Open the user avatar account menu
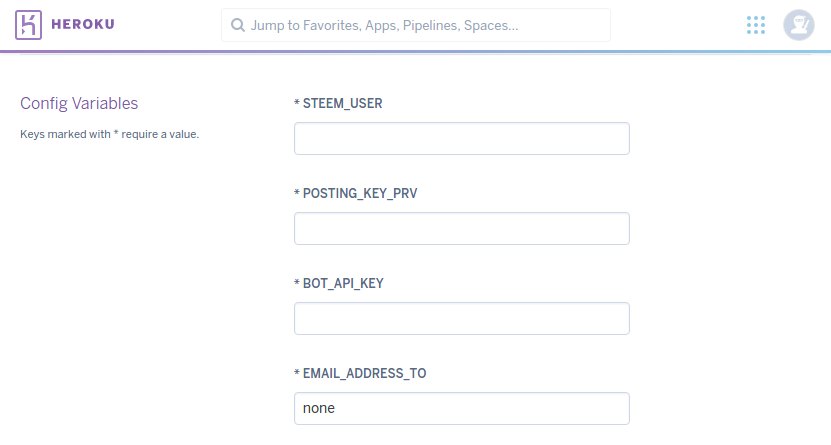 [798, 25]
